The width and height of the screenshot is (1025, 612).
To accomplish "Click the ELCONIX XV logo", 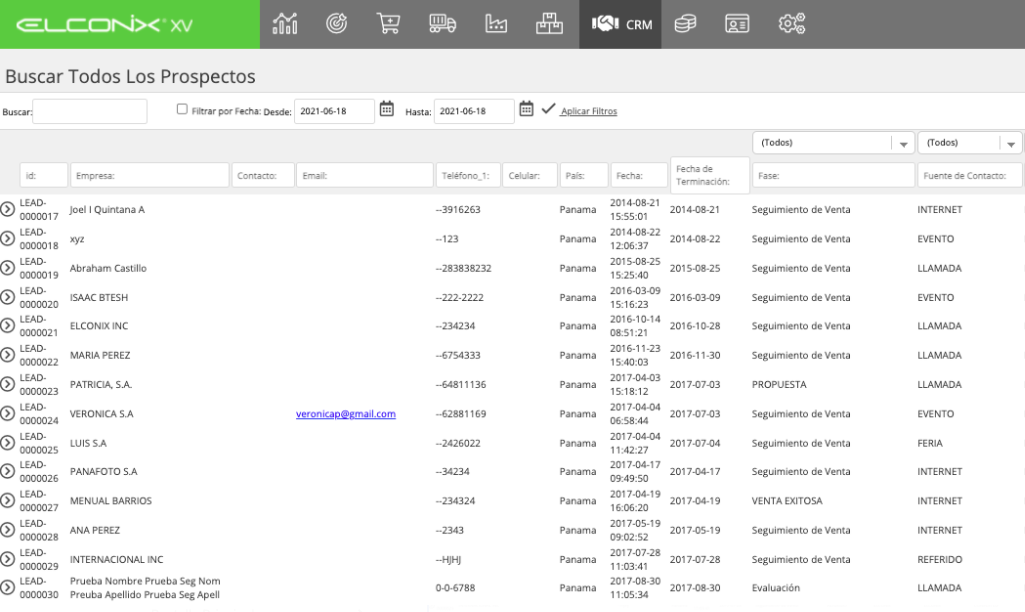I will pos(105,25).
